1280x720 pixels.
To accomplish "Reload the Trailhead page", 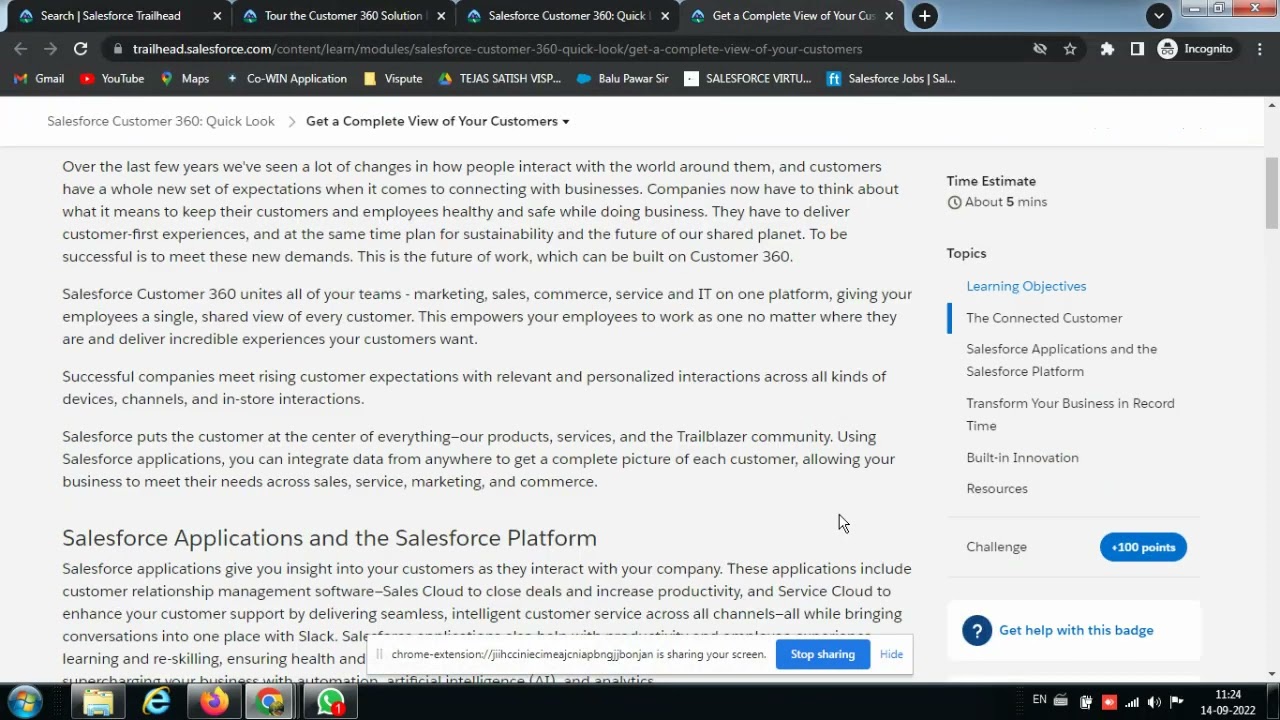I will (x=81, y=49).
